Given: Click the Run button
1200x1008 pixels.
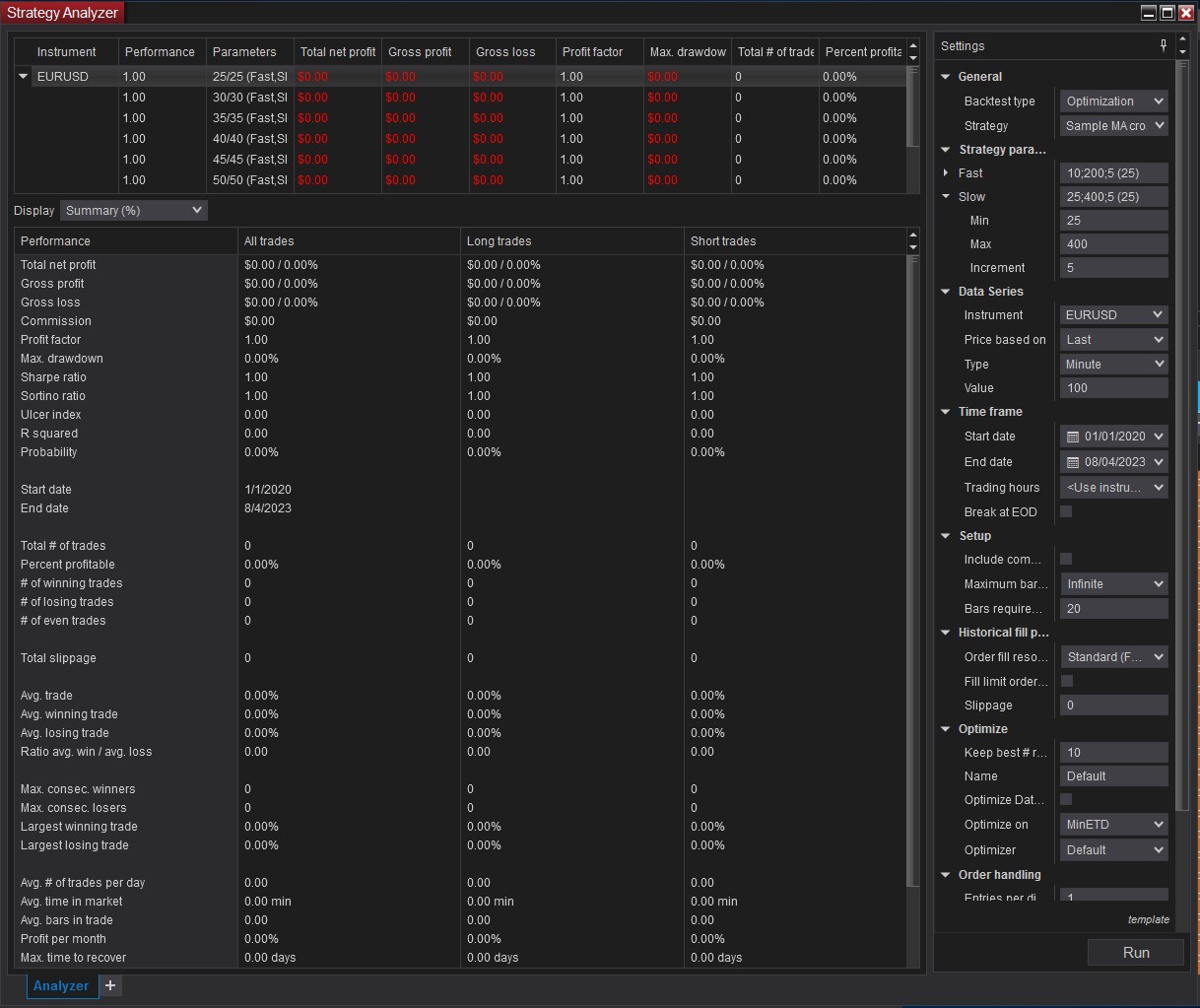Looking at the screenshot, I should click(x=1136, y=953).
